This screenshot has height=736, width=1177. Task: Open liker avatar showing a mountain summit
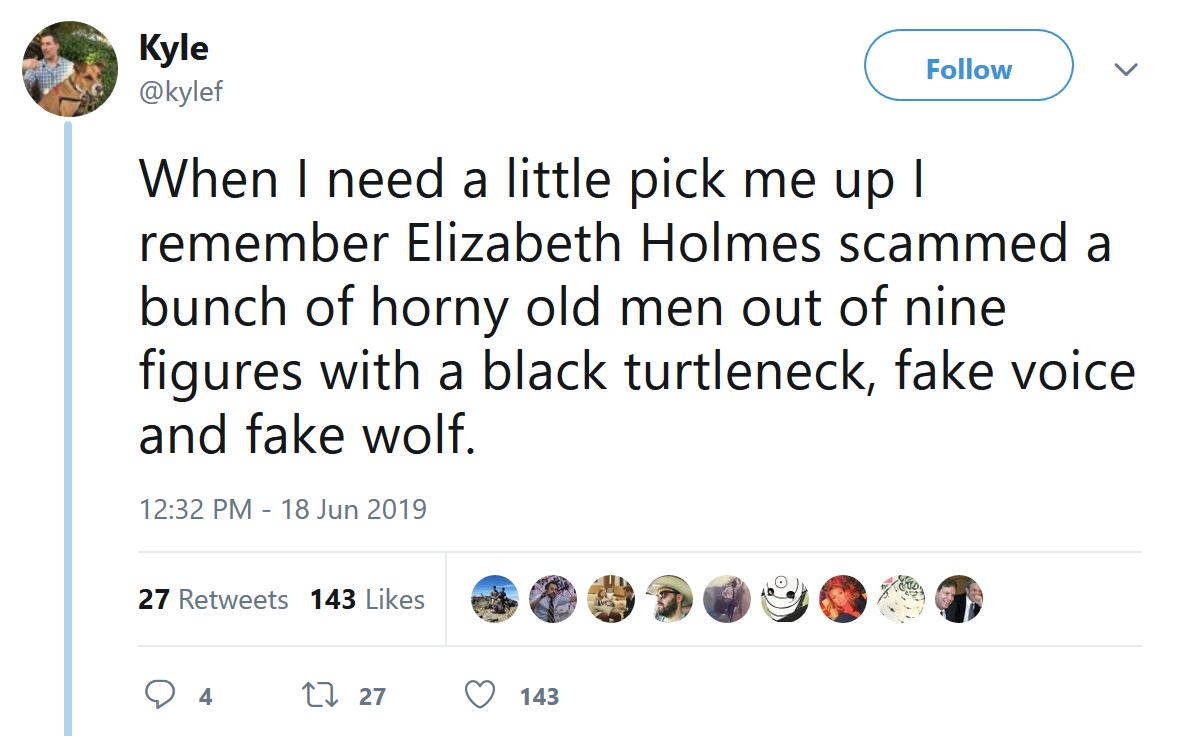click(492, 599)
